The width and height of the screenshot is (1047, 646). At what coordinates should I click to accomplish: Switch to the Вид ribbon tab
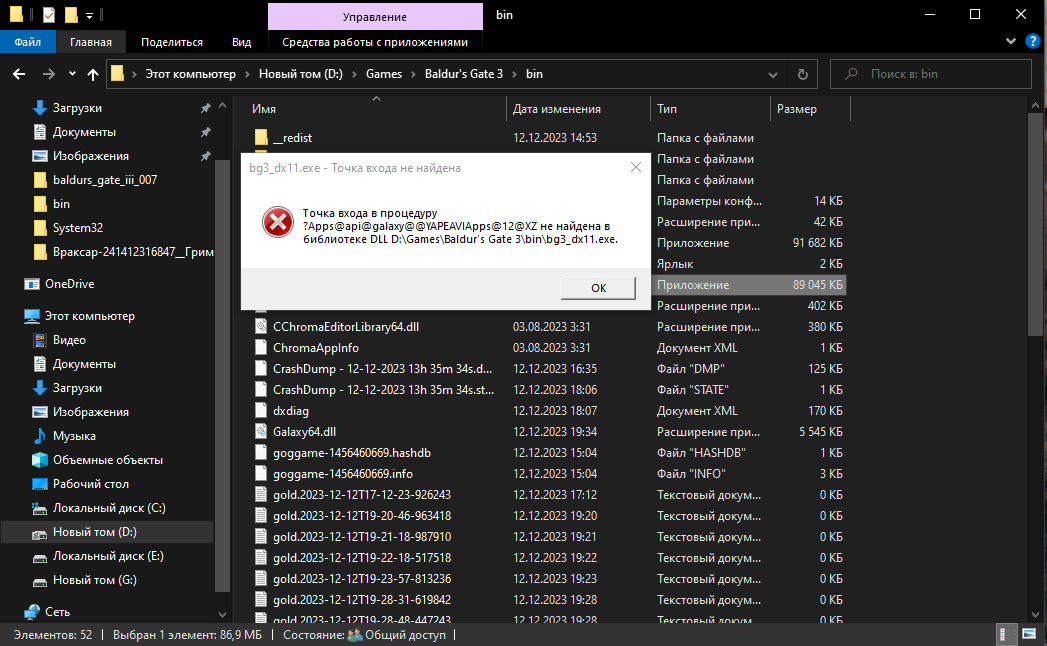[241, 42]
